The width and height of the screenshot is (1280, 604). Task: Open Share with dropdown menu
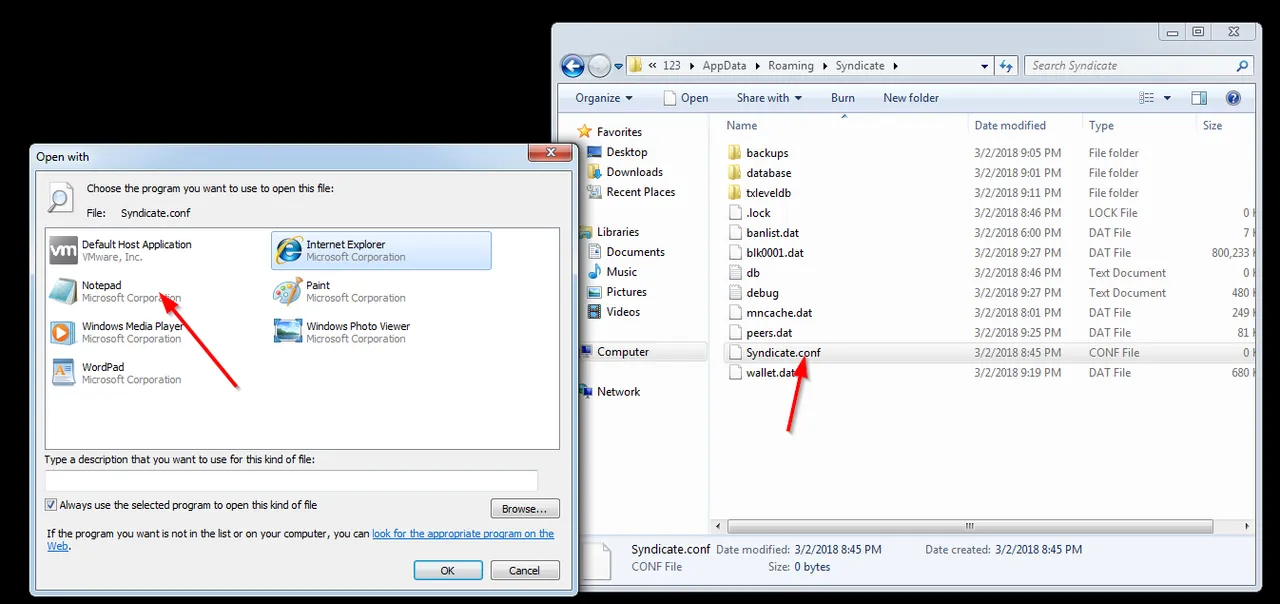[x=769, y=98]
